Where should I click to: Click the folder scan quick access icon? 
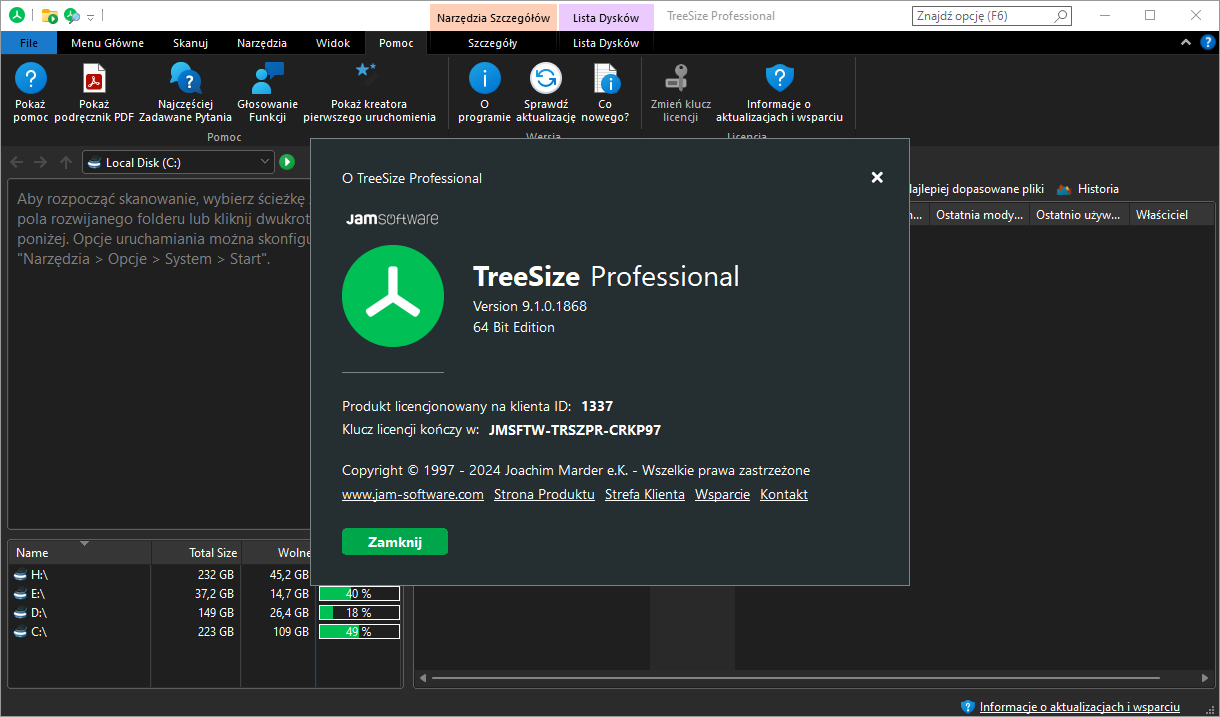pyautogui.click(x=49, y=15)
